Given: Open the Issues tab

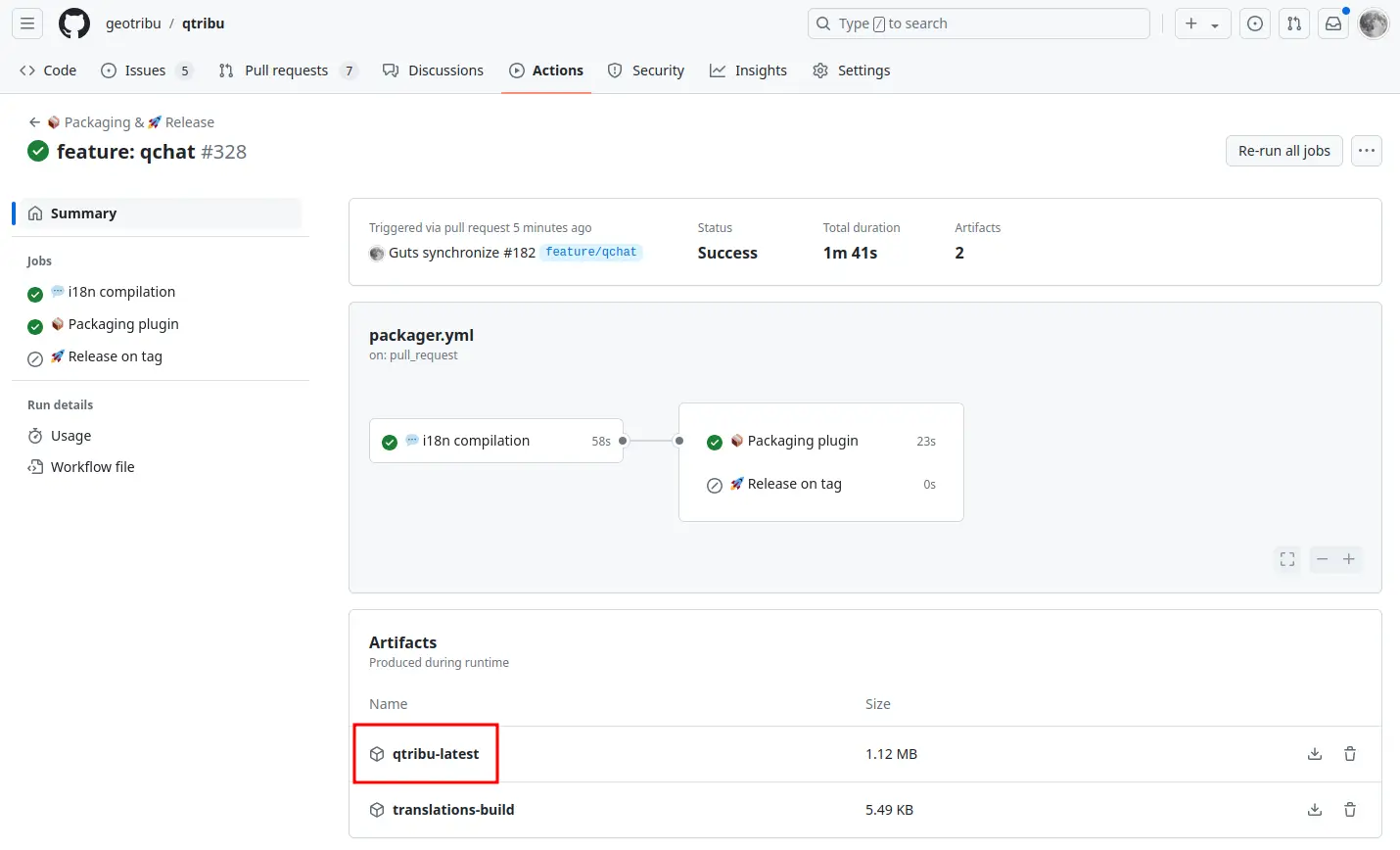Looking at the screenshot, I should [147, 71].
